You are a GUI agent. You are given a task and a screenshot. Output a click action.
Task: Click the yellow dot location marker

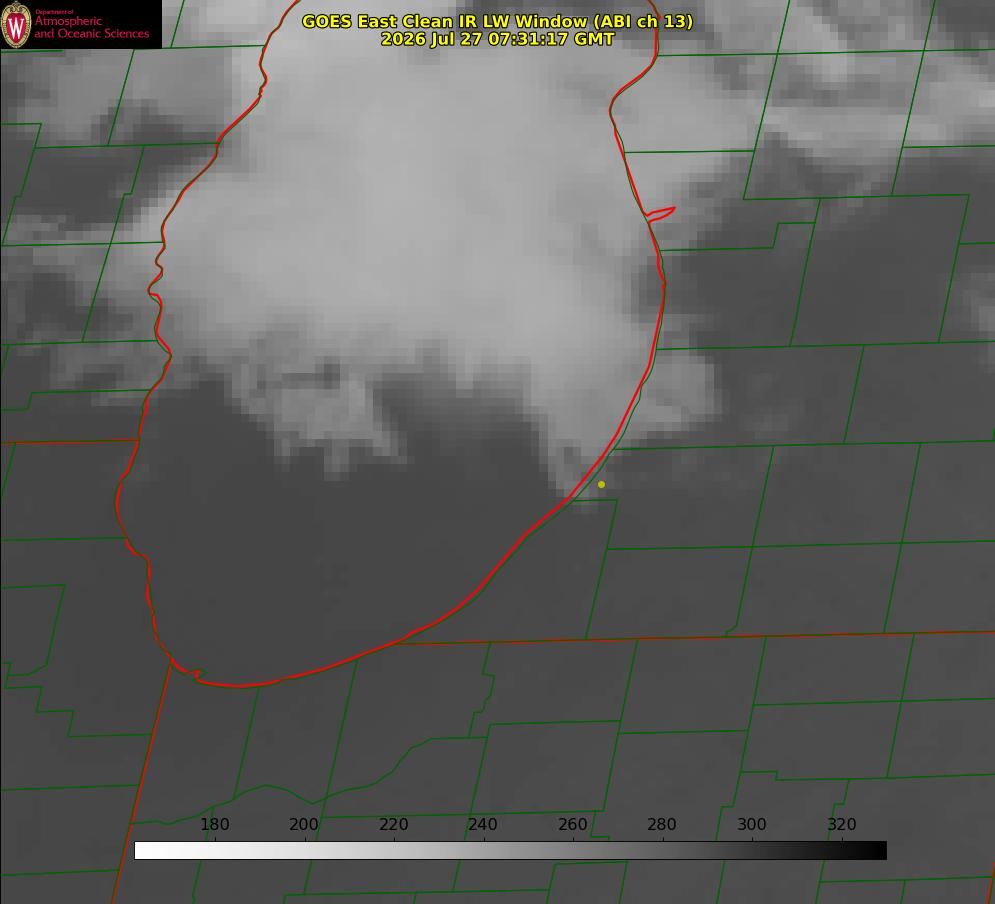point(601,485)
